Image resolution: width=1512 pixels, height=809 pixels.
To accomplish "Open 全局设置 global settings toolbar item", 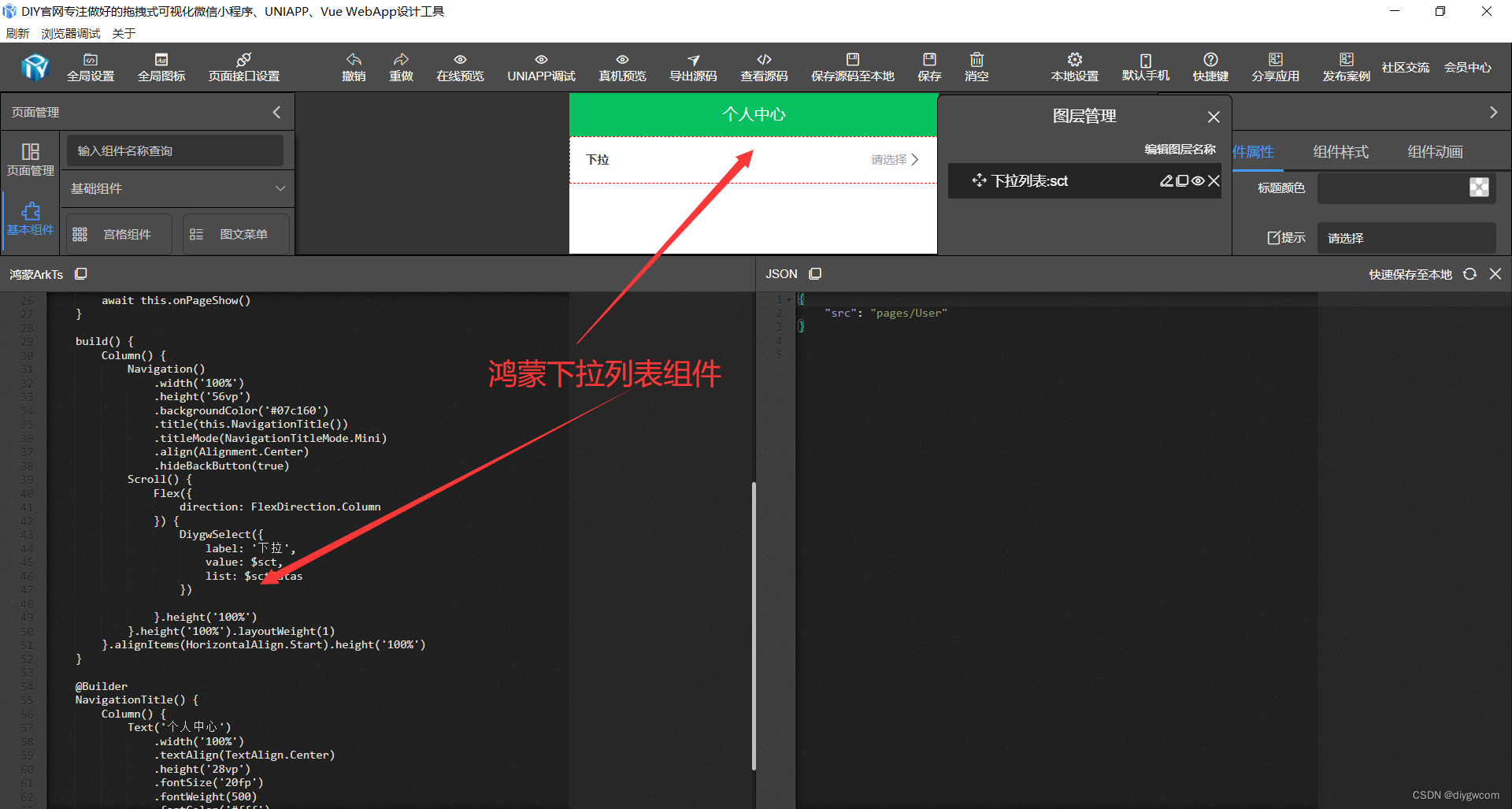I will pos(91,67).
